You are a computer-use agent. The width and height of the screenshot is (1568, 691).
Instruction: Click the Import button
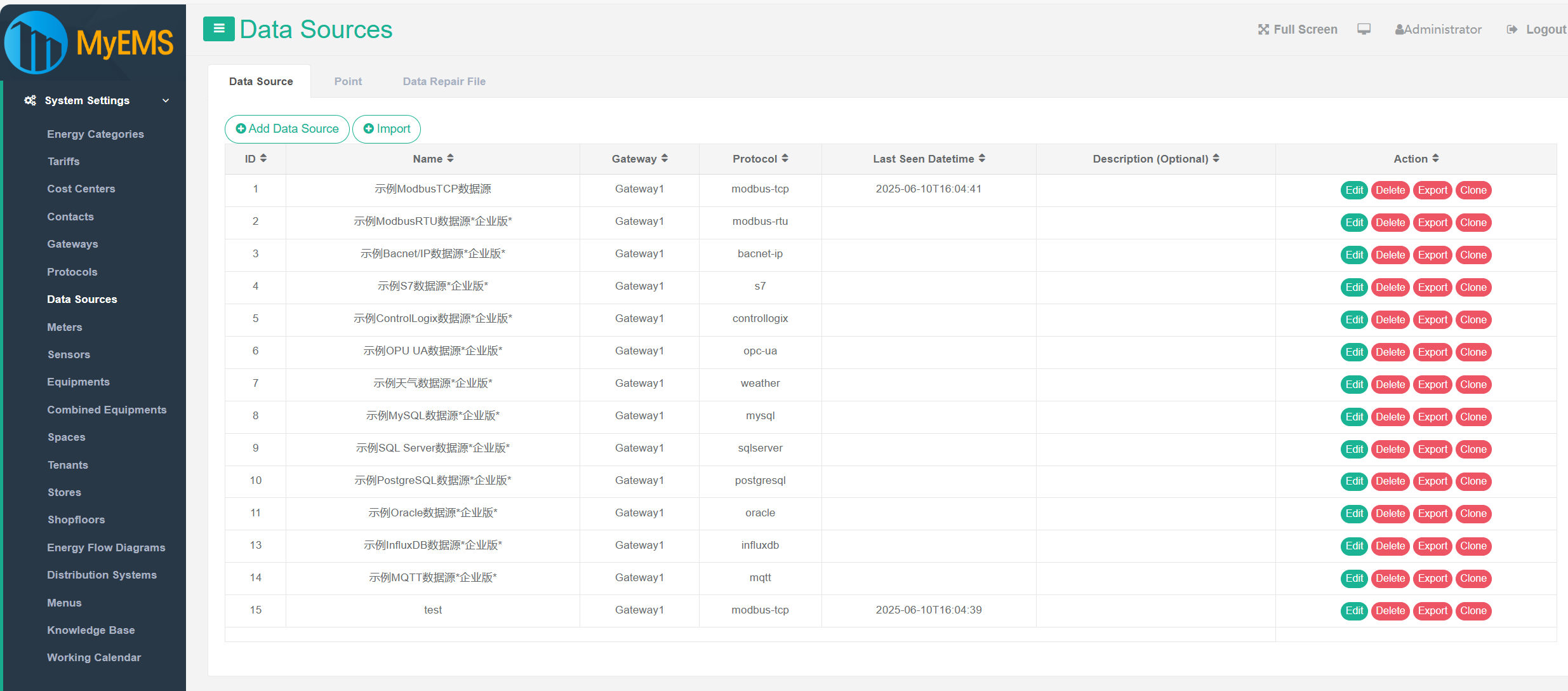coord(387,129)
